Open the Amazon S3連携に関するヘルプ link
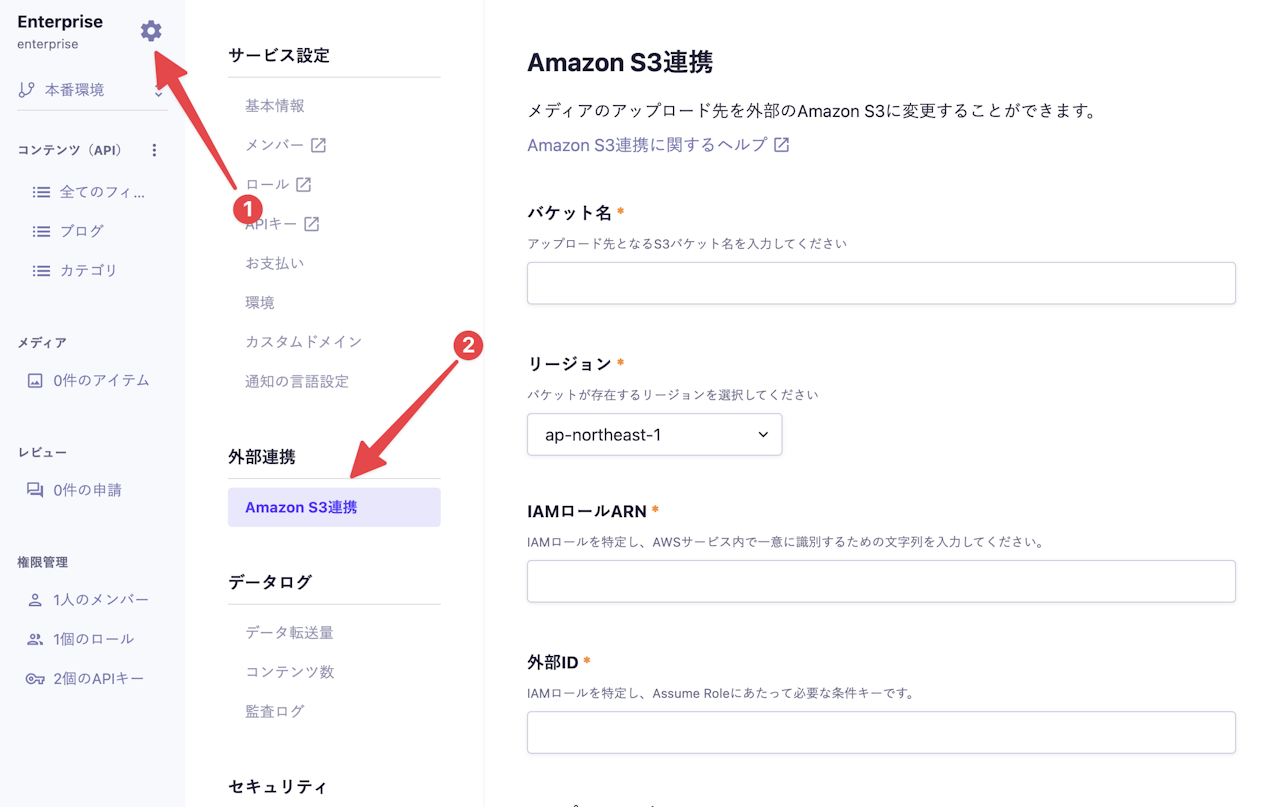Image resolution: width=1279 pixels, height=807 pixels. 658,145
